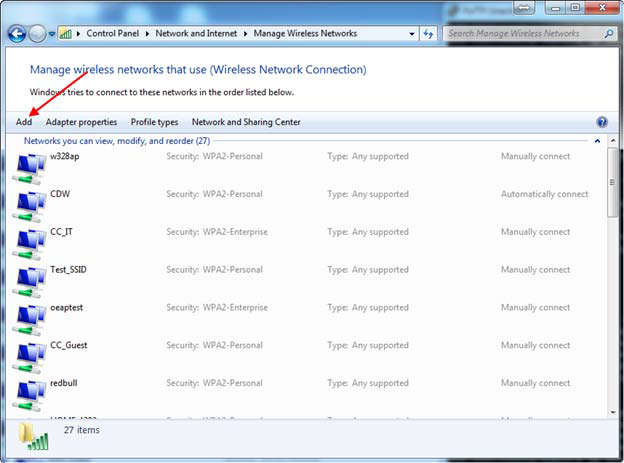The height and width of the screenshot is (463, 624).
Task: Select Control Panel in the breadcrumb
Action: coord(113,33)
